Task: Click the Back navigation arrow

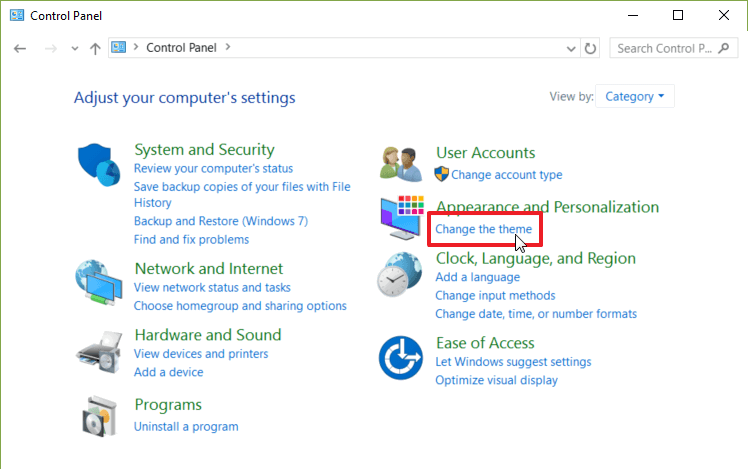Action: point(21,48)
